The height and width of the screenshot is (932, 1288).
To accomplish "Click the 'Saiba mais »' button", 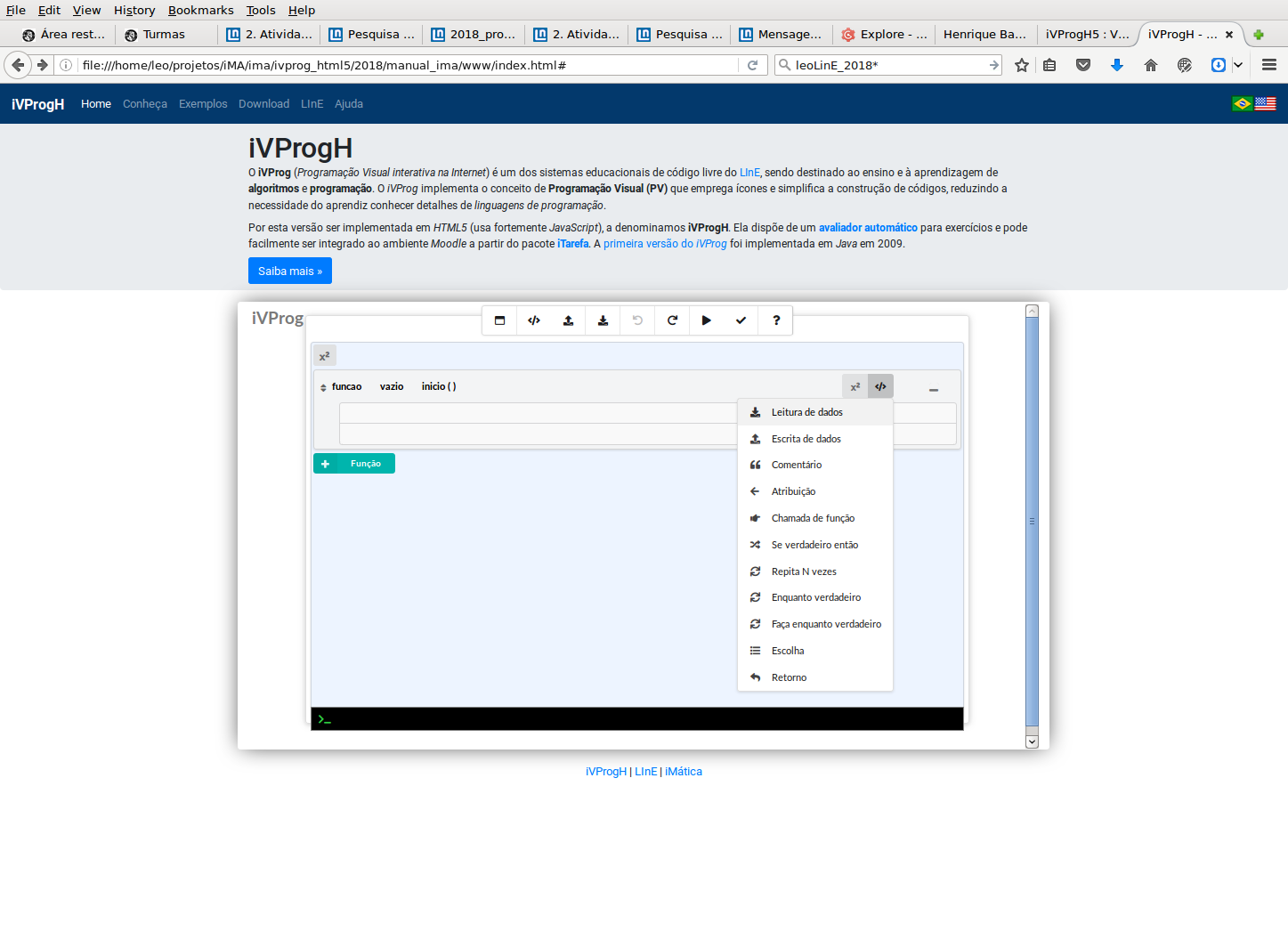I will pos(290,271).
